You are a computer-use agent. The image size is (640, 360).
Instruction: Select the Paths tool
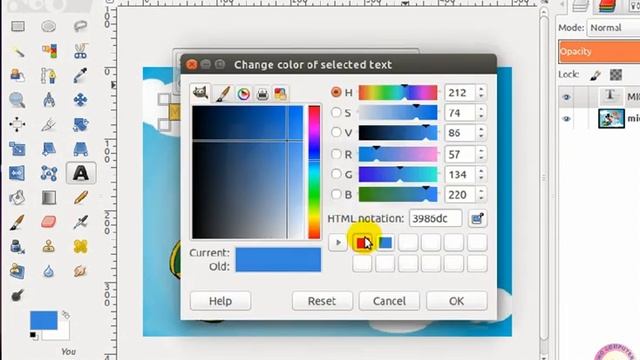click(x=49, y=76)
